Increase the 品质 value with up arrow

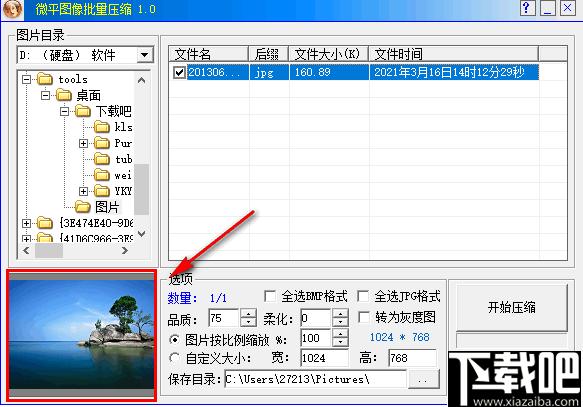[x=248, y=313]
